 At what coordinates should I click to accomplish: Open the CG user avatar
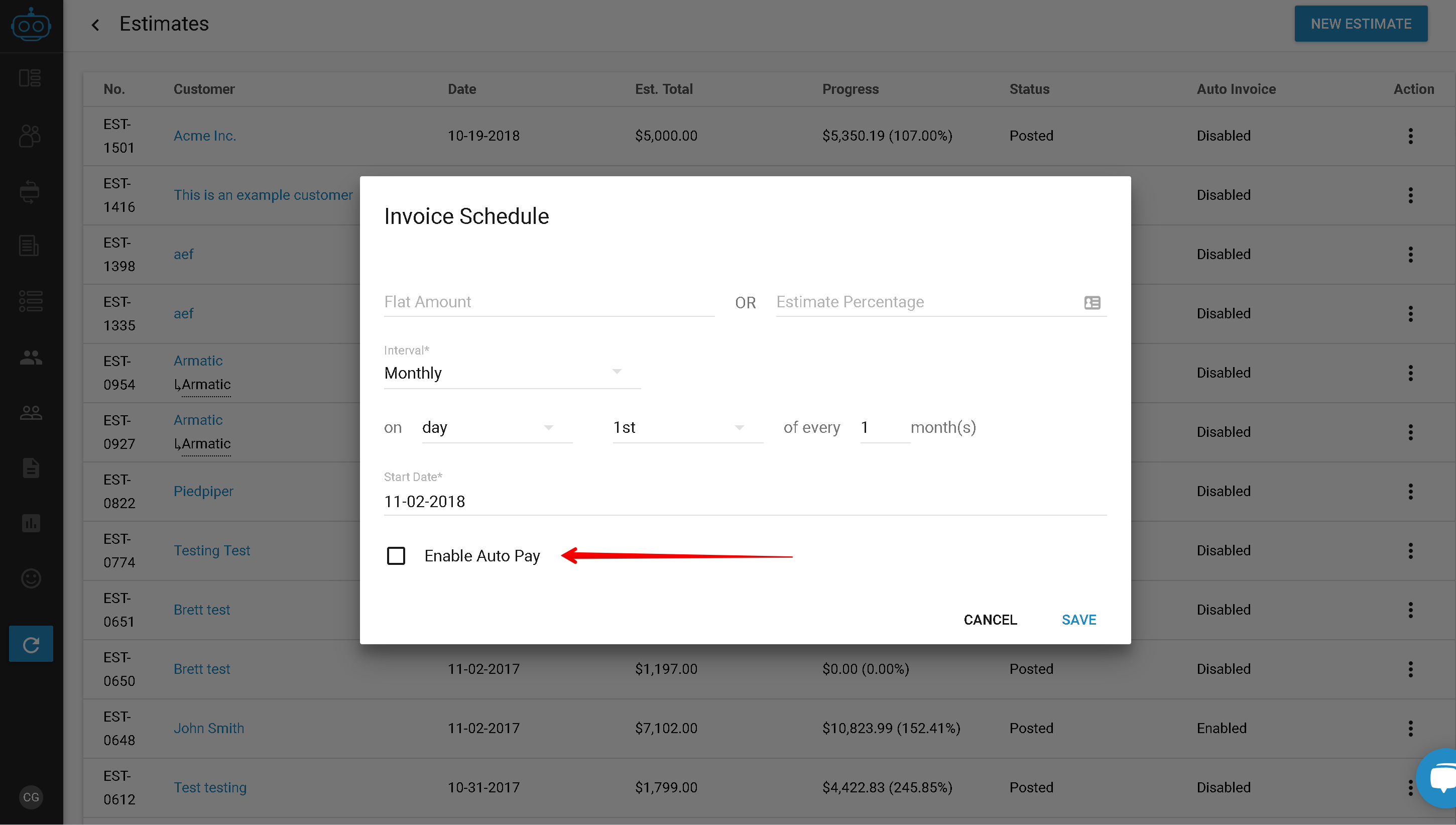31,797
